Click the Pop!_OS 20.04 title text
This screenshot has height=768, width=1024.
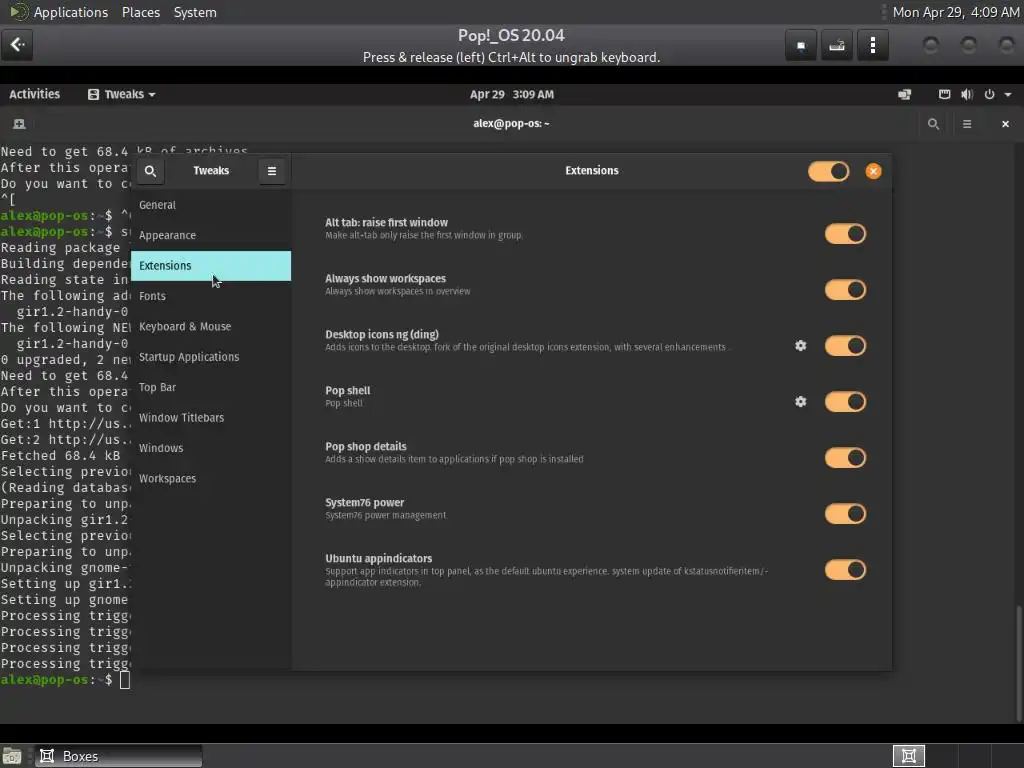click(511, 35)
